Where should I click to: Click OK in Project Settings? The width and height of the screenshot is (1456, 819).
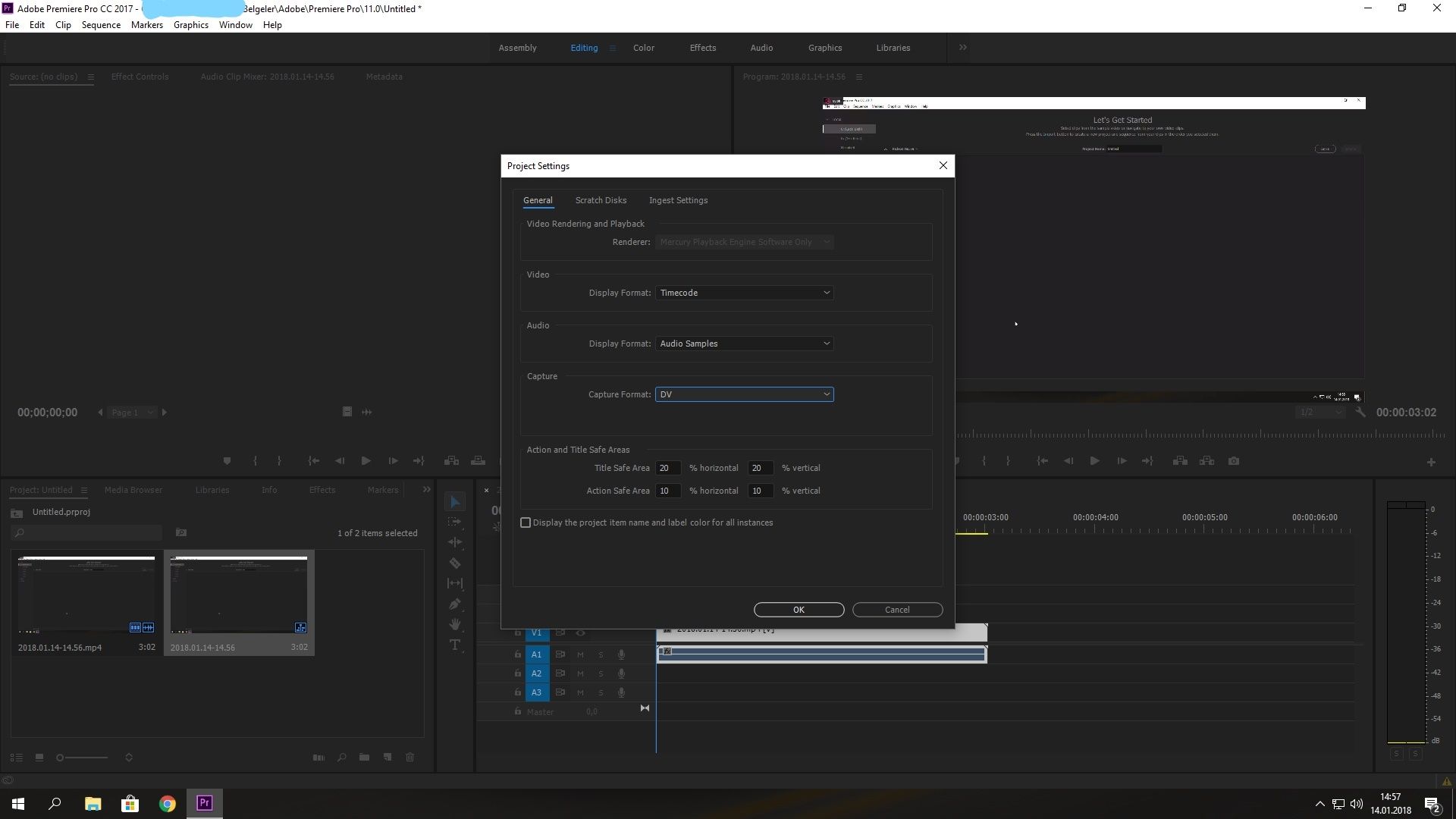point(799,610)
